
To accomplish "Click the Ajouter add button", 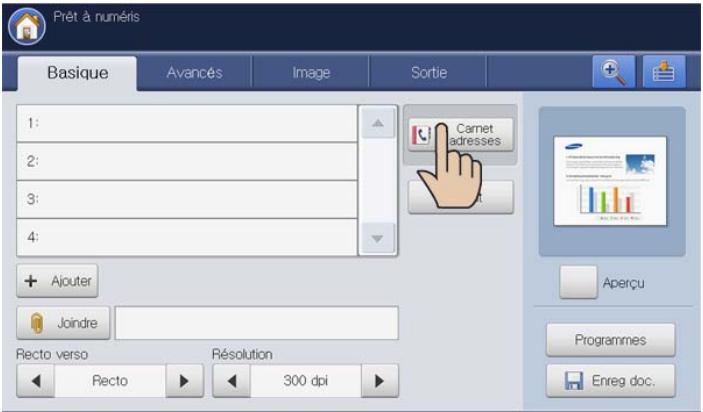I will point(57,281).
